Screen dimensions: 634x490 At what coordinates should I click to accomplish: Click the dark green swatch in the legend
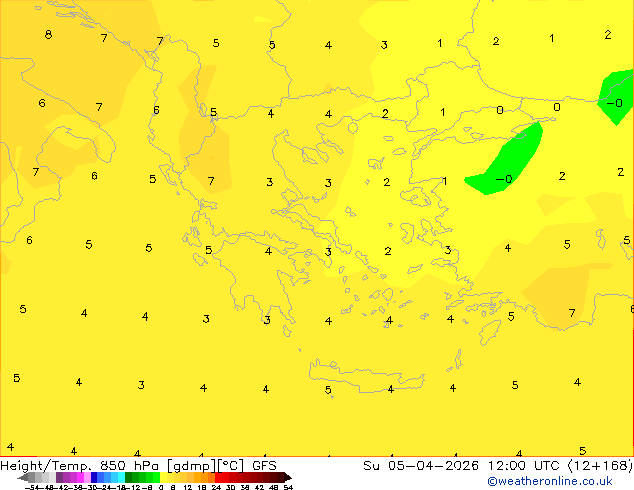(x=129, y=477)
